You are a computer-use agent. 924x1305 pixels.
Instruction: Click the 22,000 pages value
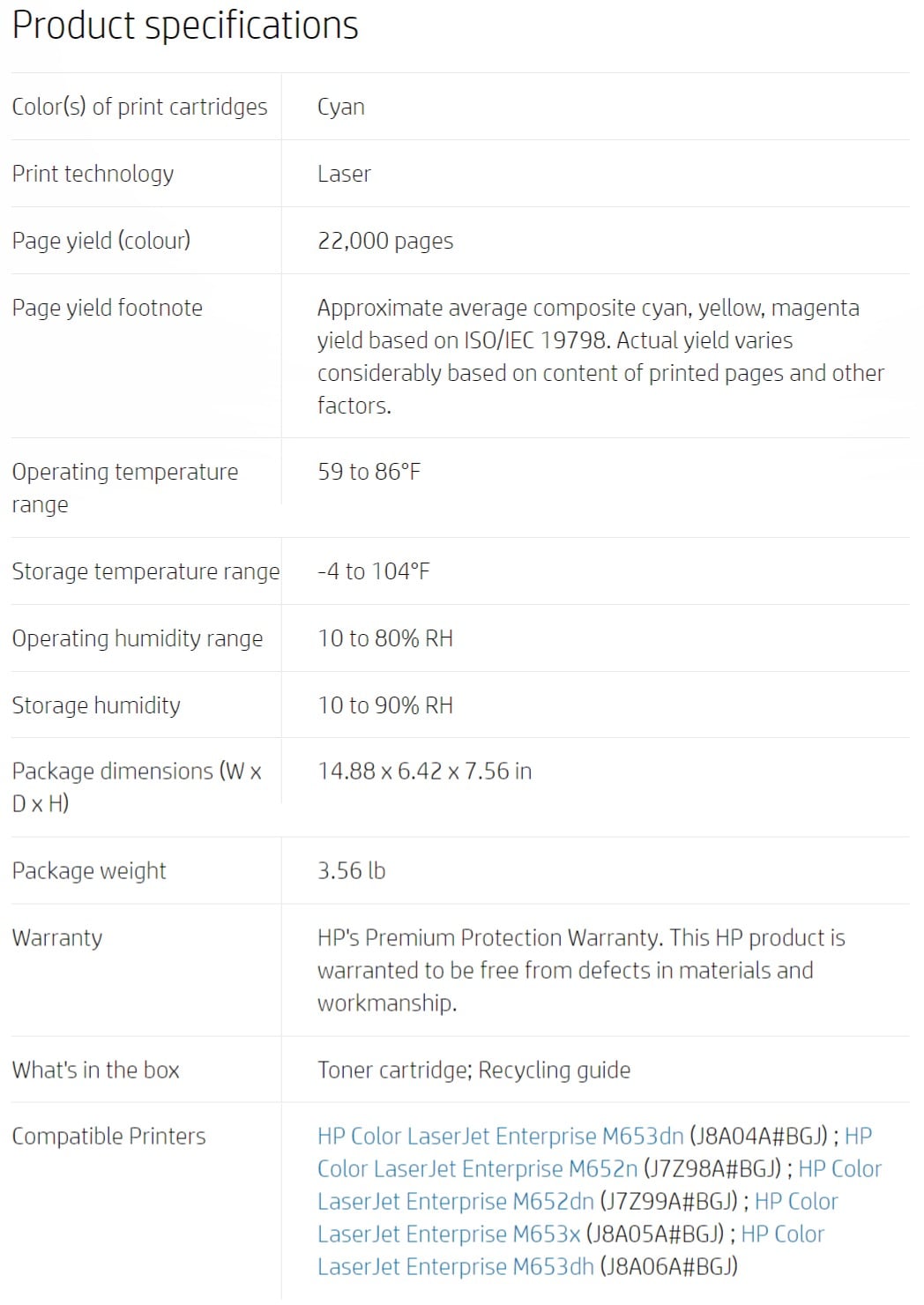(x=385, y=241)
